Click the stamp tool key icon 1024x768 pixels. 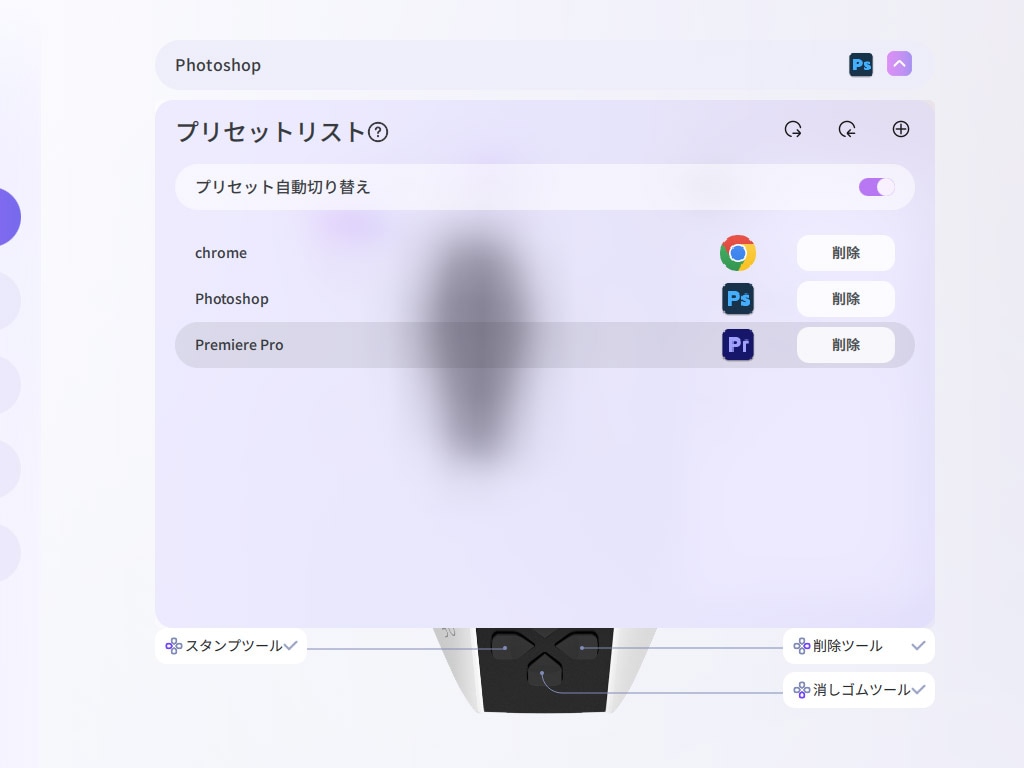pos(174,646)
